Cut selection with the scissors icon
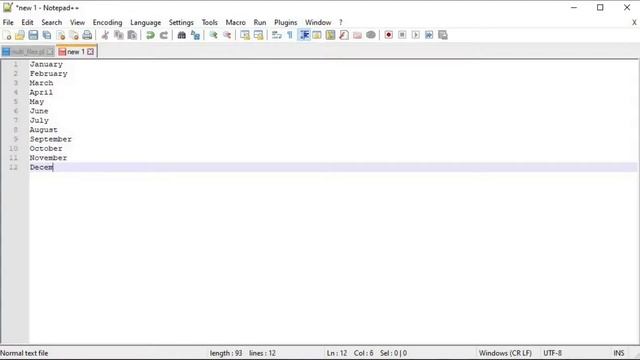 click(105, 35)
